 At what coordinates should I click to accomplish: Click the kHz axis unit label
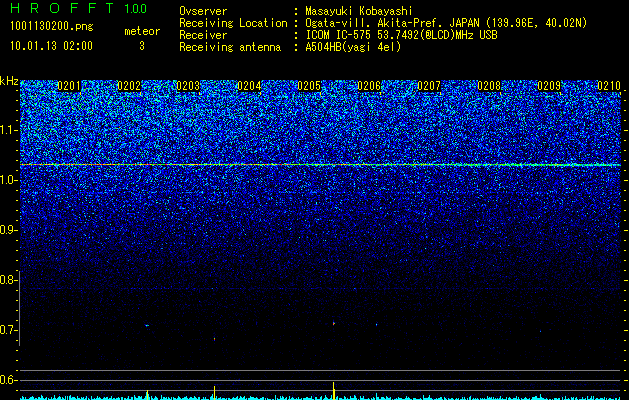9,81
